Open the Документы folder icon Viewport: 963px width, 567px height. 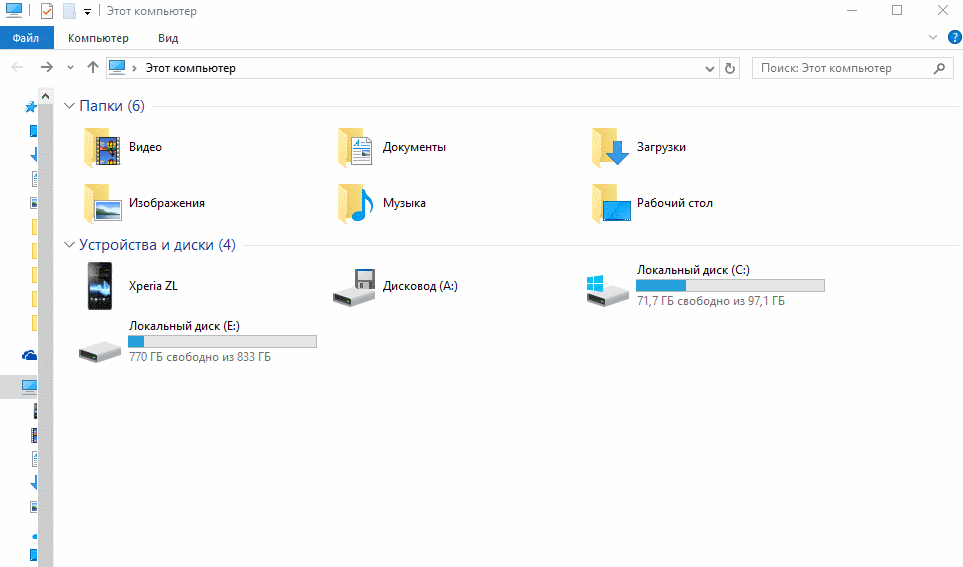[356, 147]
